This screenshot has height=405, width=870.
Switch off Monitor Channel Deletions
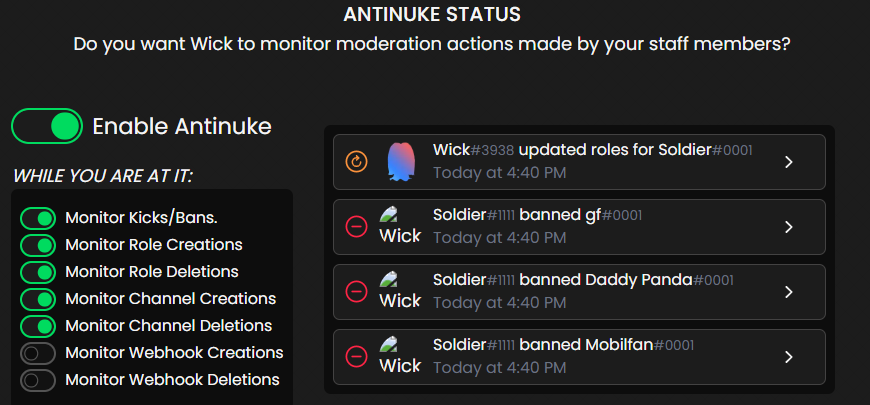[x=38, y=326]
